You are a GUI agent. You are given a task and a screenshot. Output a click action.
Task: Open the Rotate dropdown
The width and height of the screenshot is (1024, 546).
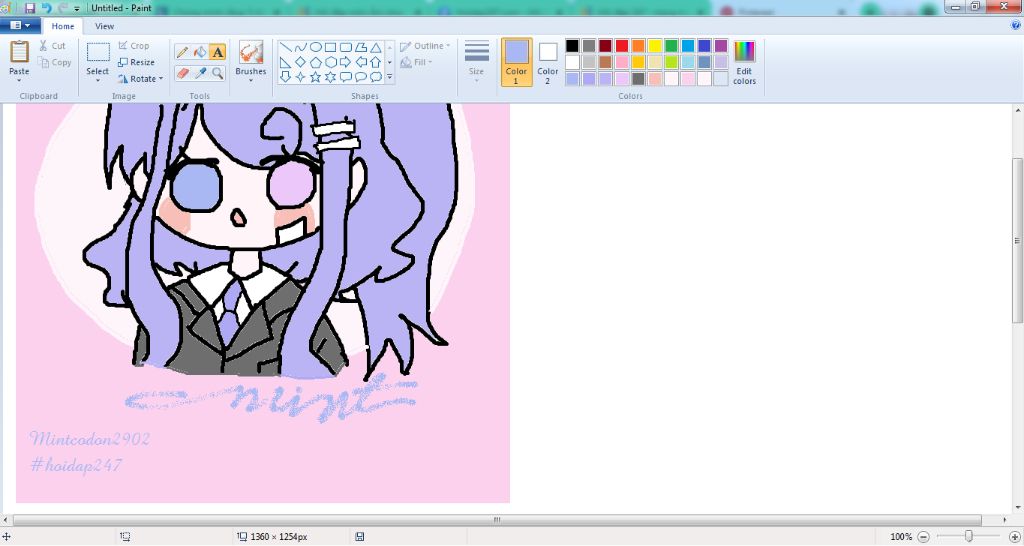(140, 78)
